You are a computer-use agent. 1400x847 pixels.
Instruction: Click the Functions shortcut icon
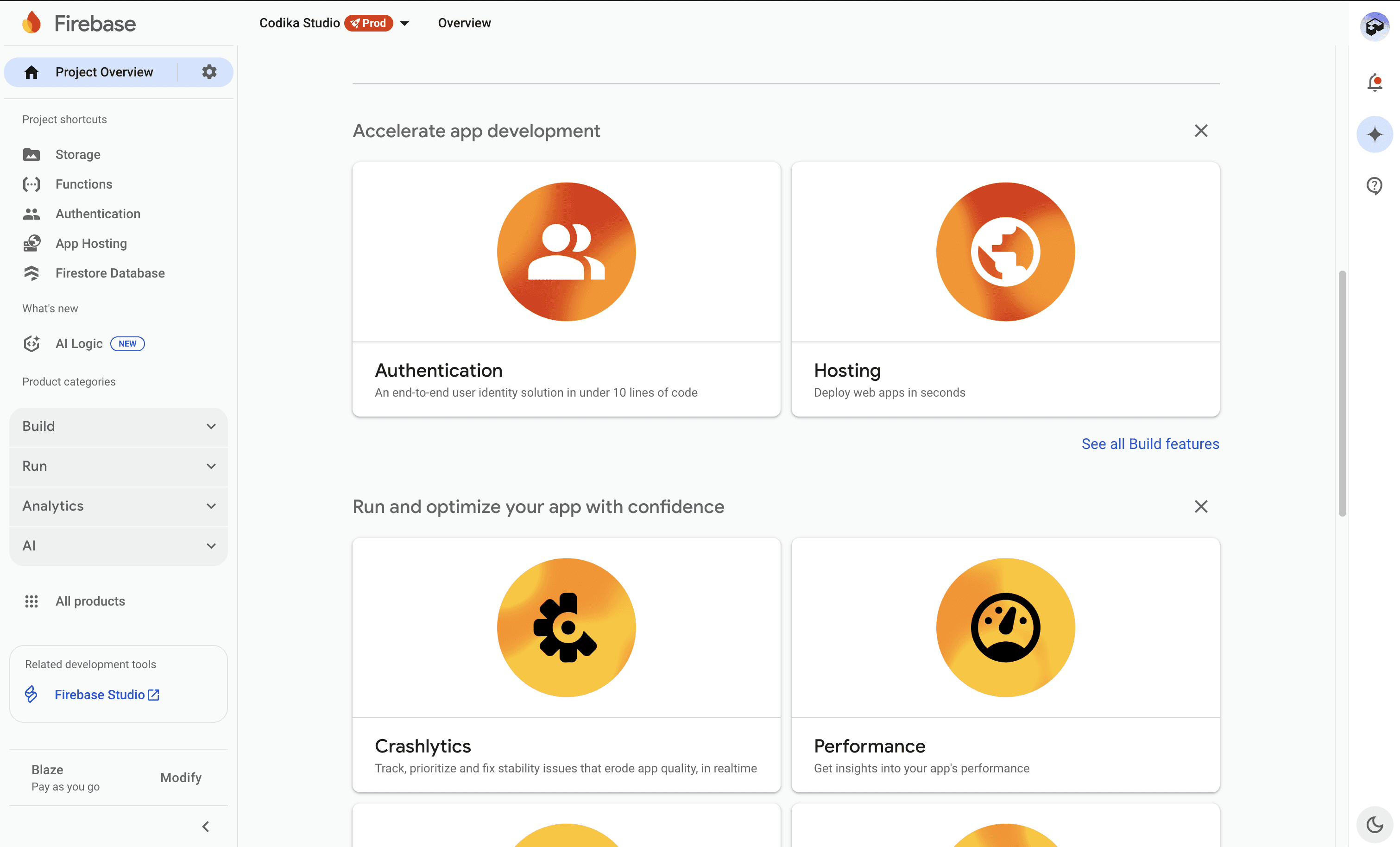[x=32, y=184]
